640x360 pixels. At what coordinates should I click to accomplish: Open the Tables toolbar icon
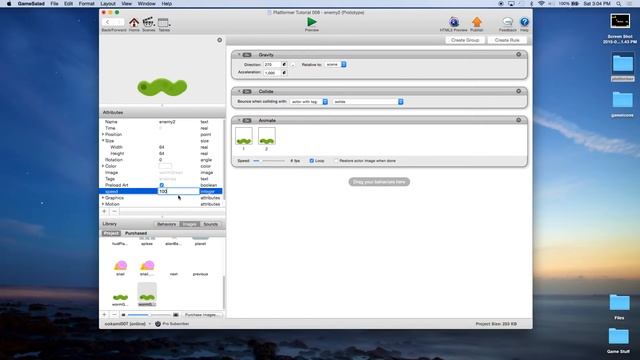pyautogui.click(x=163, y=22)
